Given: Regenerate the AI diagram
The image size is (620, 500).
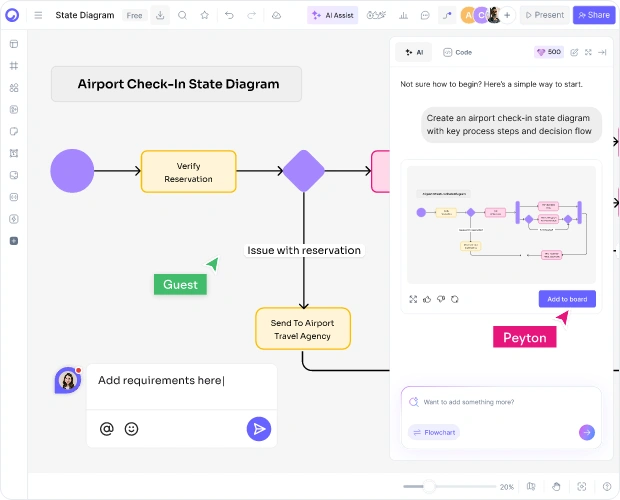Looking at the screenshot, I should pyautogui.click(x=455, y=299).
